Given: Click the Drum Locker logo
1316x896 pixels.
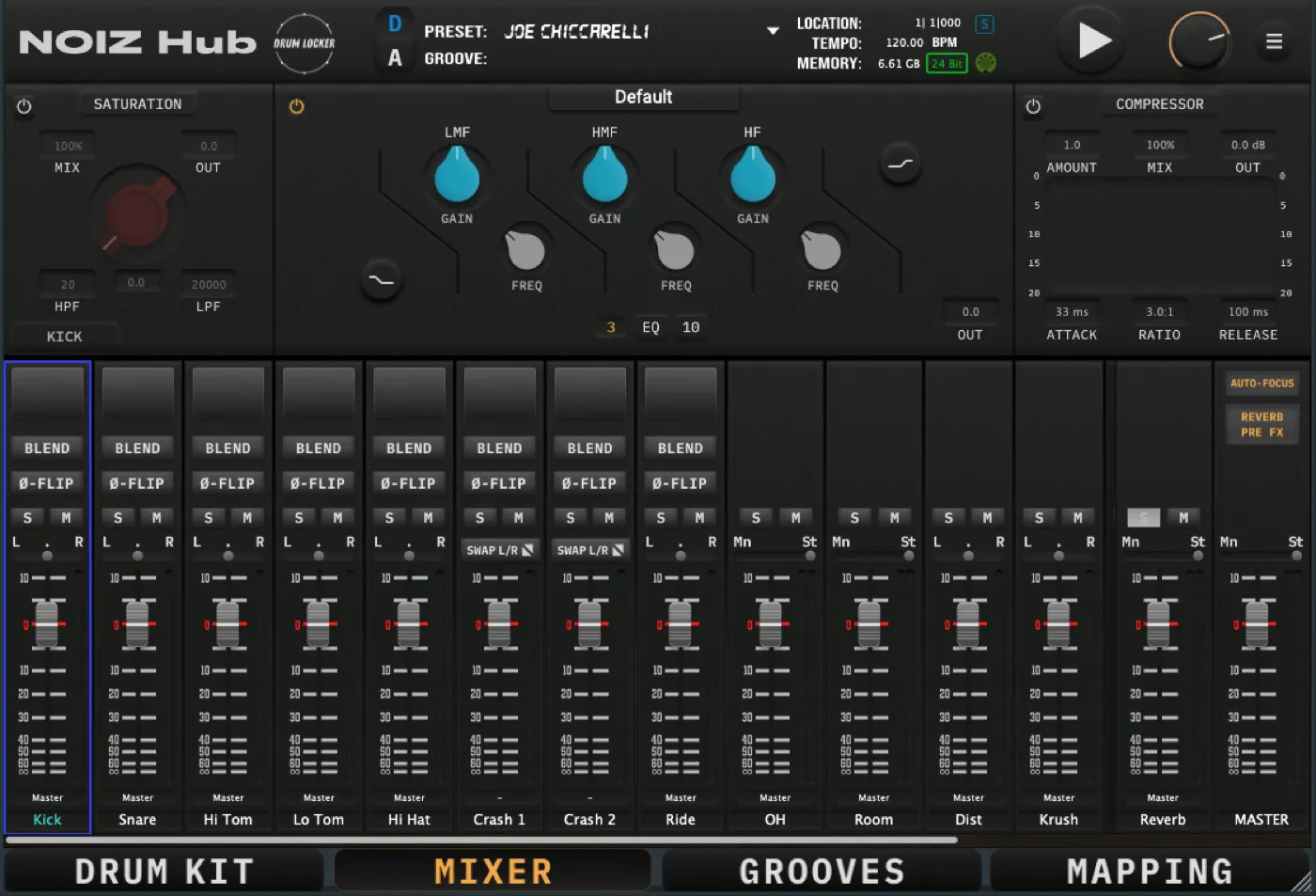Looking at the screenshot, I should coord(304,42).
